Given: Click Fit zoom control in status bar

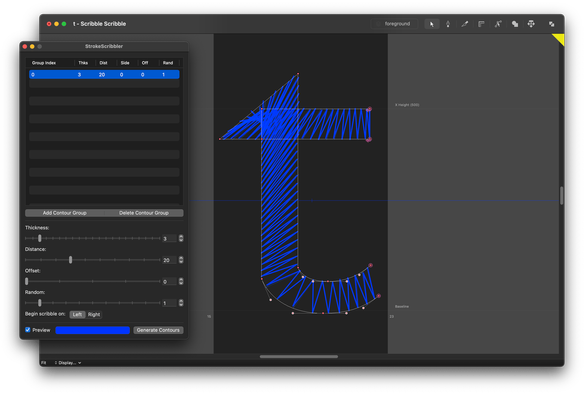Looking at the screenshot, I should pyautogui.click(x=44, y=363).
